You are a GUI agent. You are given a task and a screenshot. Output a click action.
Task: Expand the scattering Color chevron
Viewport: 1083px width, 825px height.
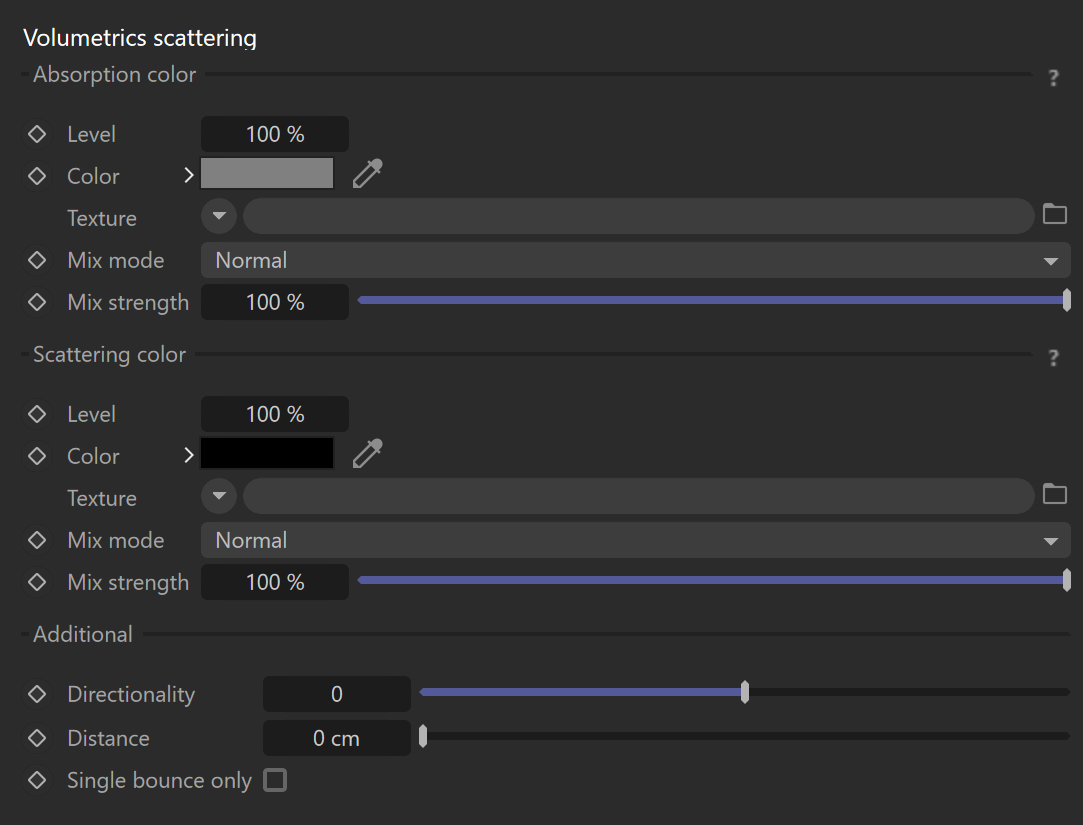[189, 455]
